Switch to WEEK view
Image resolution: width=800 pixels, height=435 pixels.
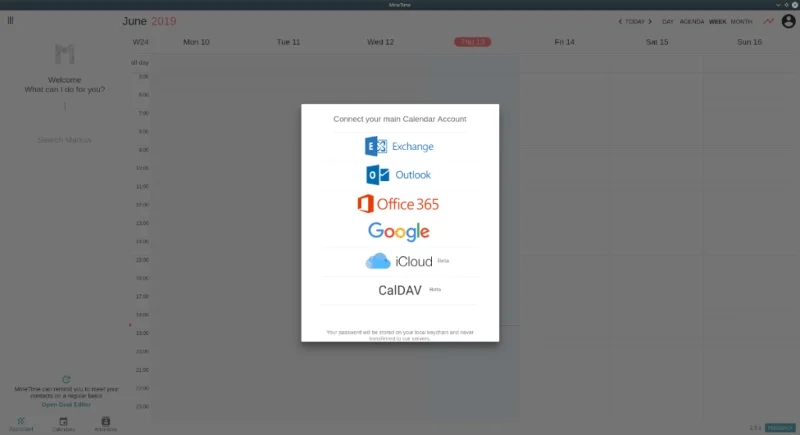click(x=717, y=21)
